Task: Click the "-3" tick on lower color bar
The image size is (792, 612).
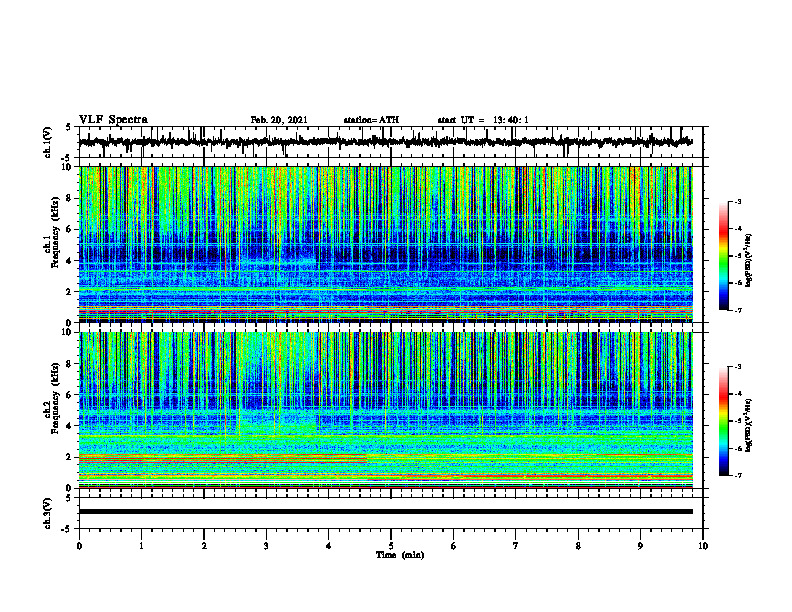Action: pyautogui.click(x=738, y=367)
